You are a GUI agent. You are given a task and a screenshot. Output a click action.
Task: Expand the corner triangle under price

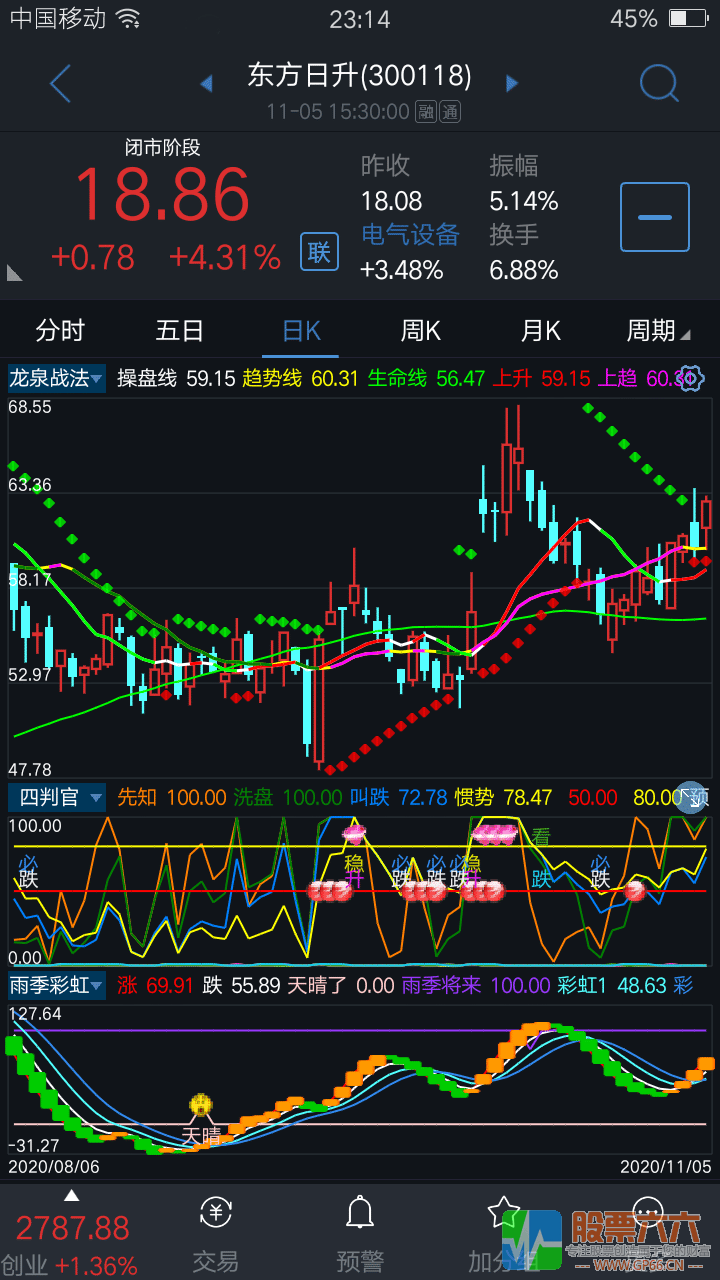(14, 273)
